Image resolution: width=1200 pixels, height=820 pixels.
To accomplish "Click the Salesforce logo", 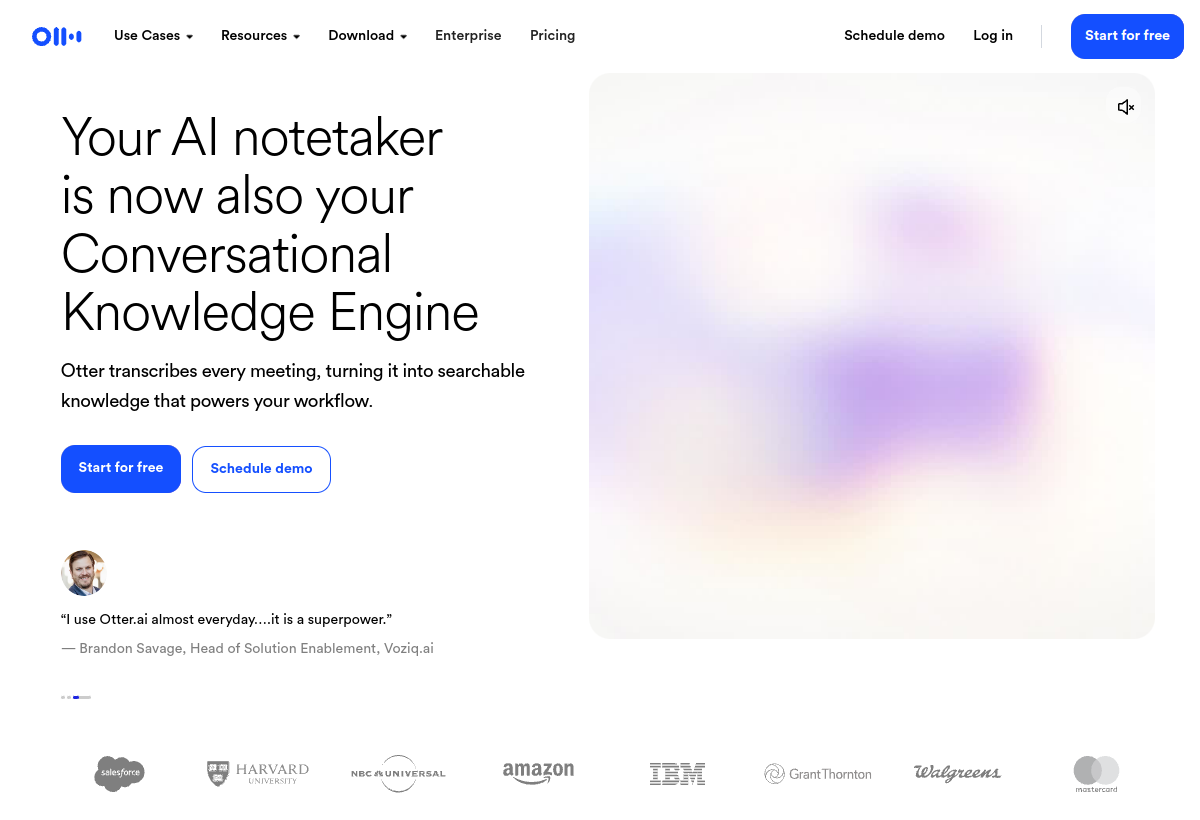I will (x=120, y=773).
